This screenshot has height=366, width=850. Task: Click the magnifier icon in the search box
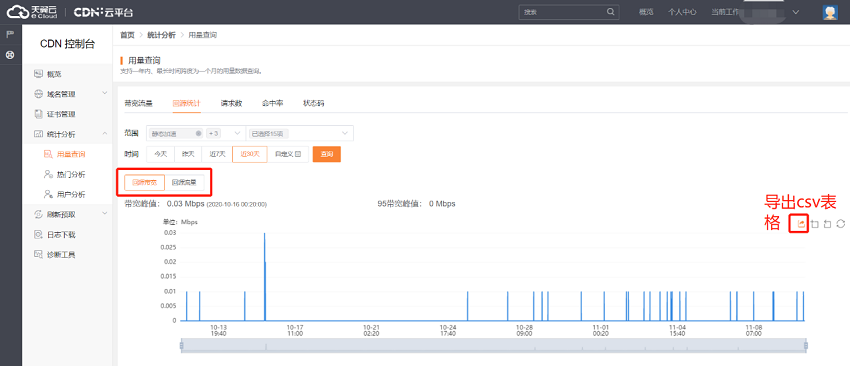(610, 12)
